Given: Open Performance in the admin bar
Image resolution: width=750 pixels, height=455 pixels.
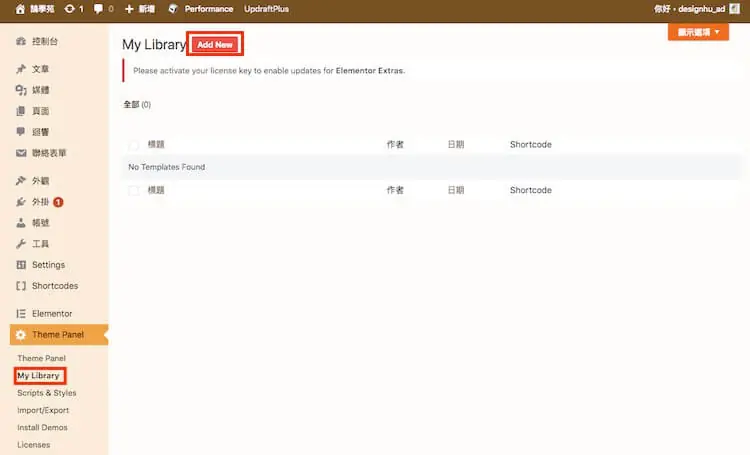Looking at the screenshot, I should [209, 9].
